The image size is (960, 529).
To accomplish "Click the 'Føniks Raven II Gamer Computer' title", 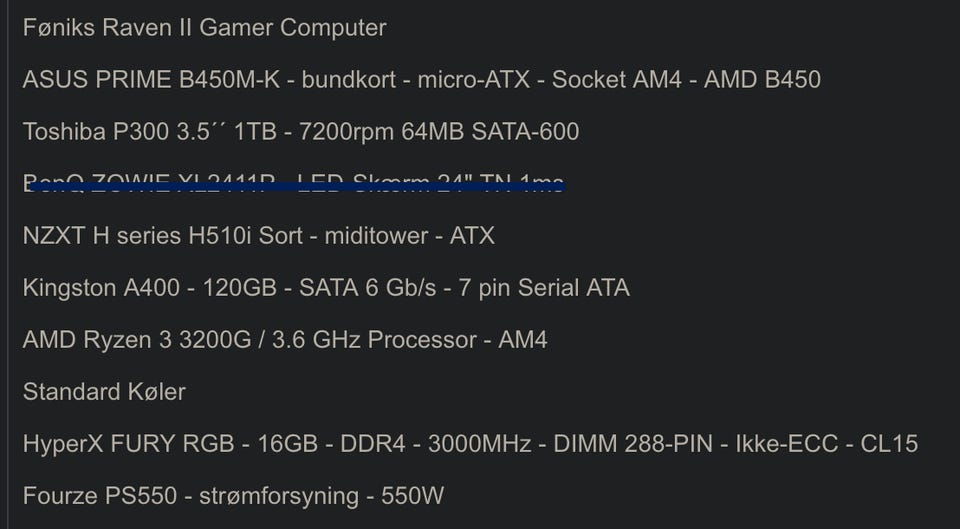I will pyautogui.click(x=204, y=27).
